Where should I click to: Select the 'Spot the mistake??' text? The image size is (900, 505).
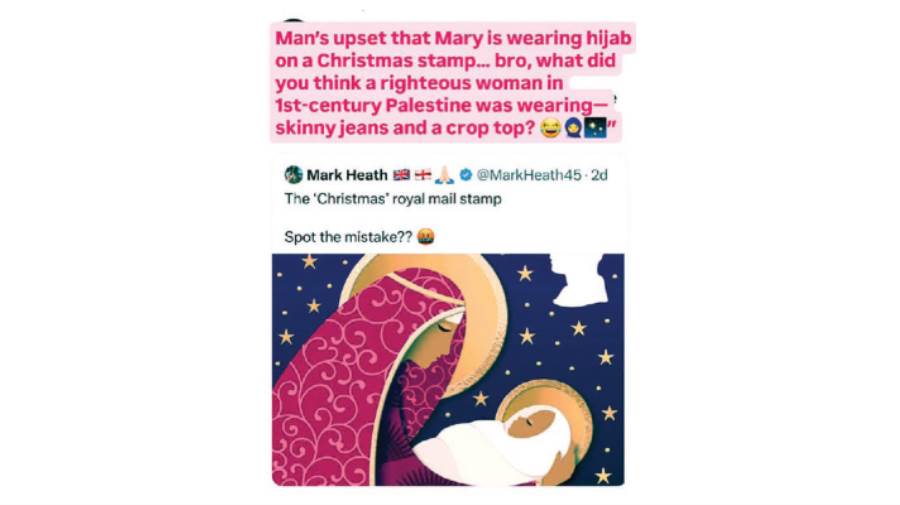tap(348, 237)
